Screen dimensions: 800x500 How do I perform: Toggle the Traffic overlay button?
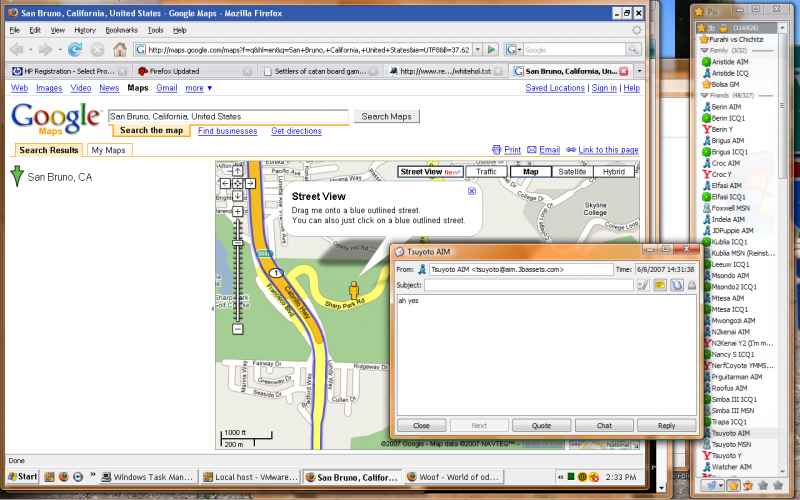[485, 172]
